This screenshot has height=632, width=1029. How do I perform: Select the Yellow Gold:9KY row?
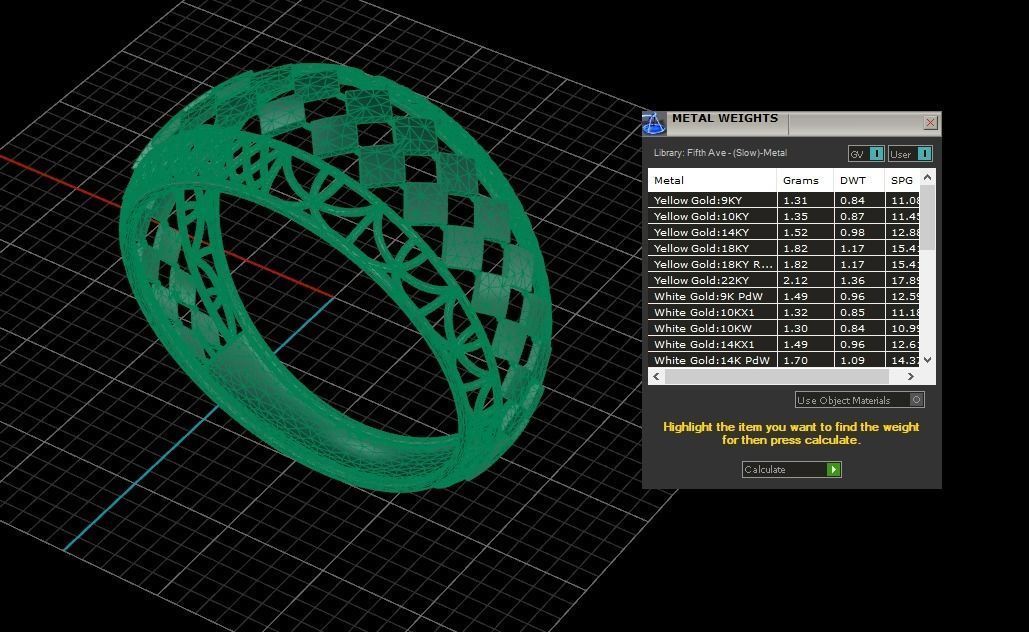[784, 200]
